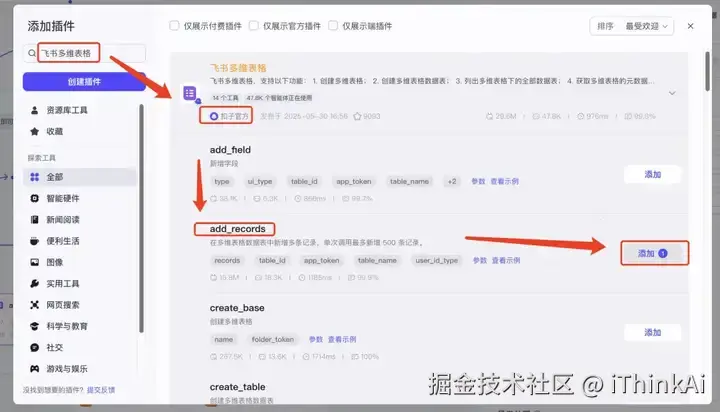Screen dimensions: 720x412
Task: Enable 仅展示端插件 checkbox
Action: pos(333,26)
